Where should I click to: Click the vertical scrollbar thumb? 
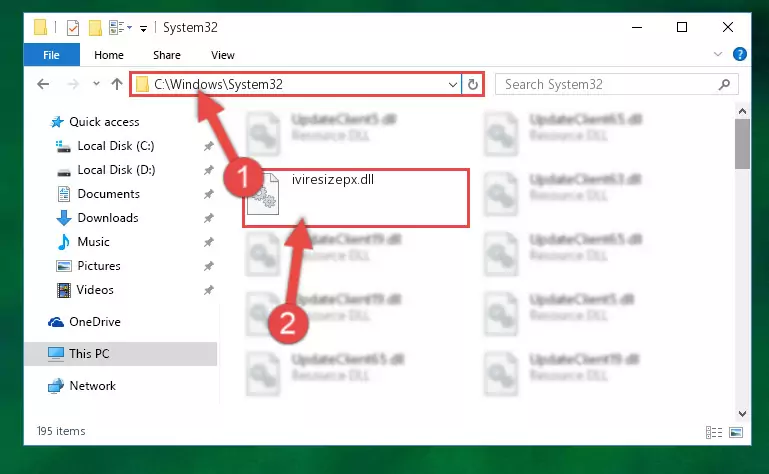743,144
